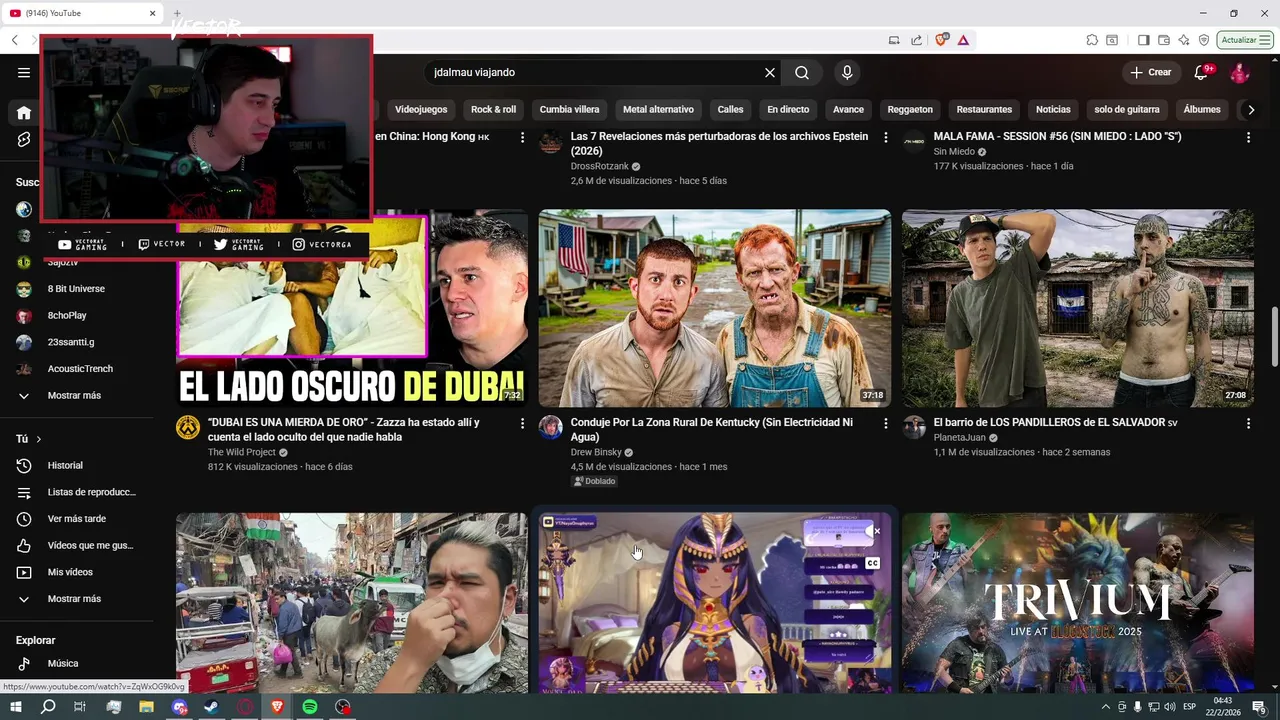1280x720 pixels.
Task: Open options for the Epstein revelations video
Action: pos(885,137)
